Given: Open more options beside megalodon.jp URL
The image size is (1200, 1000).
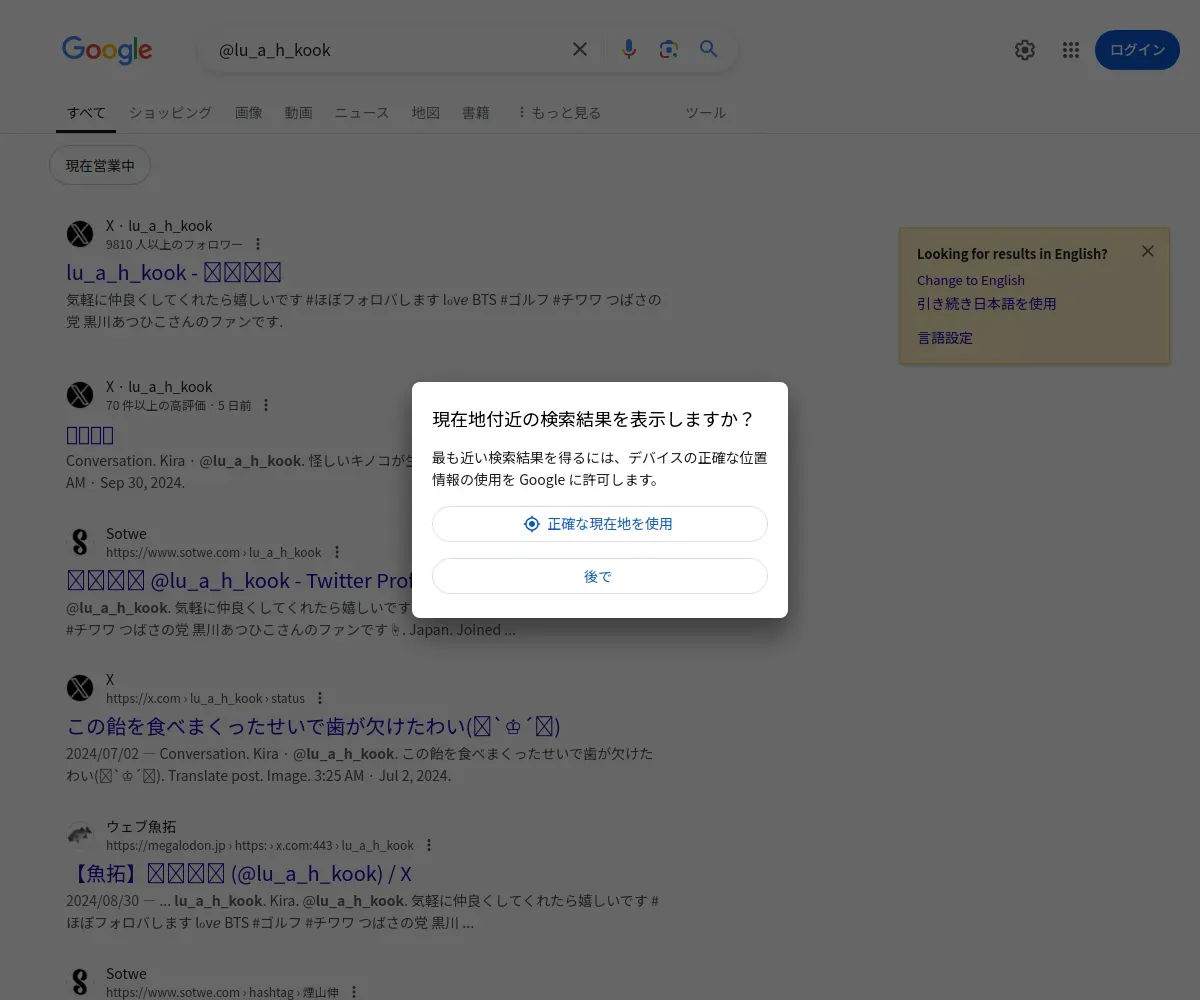Looking at the screenshot, I should tap(429, 845).
